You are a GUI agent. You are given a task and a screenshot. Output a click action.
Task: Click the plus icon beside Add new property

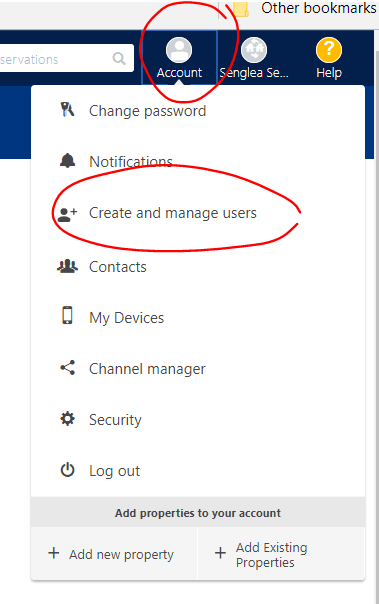[54, 553]
